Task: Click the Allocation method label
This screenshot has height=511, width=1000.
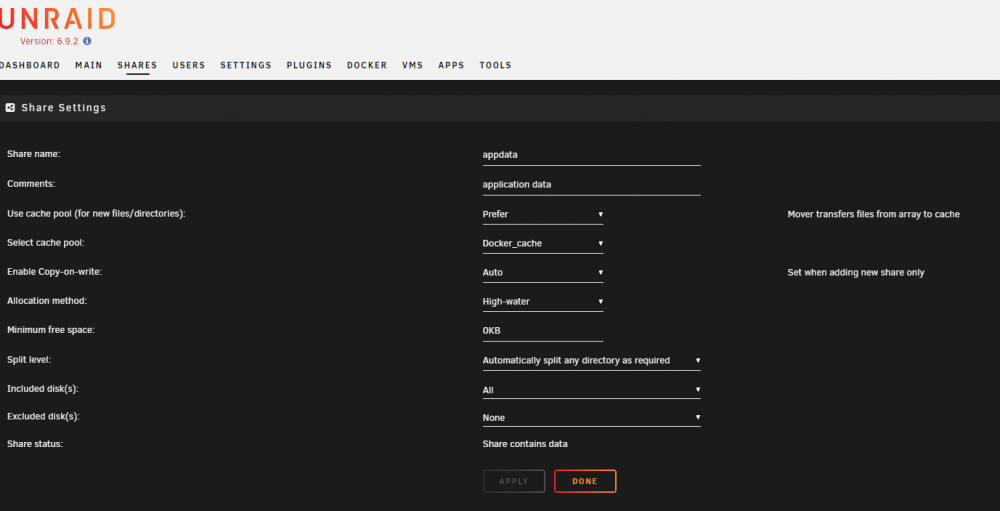Action: 47,300
